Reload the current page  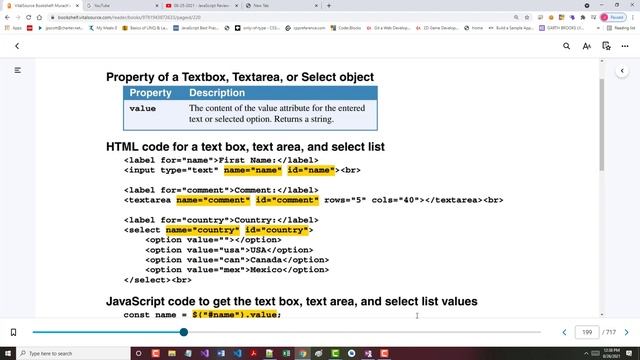point(29,18)
